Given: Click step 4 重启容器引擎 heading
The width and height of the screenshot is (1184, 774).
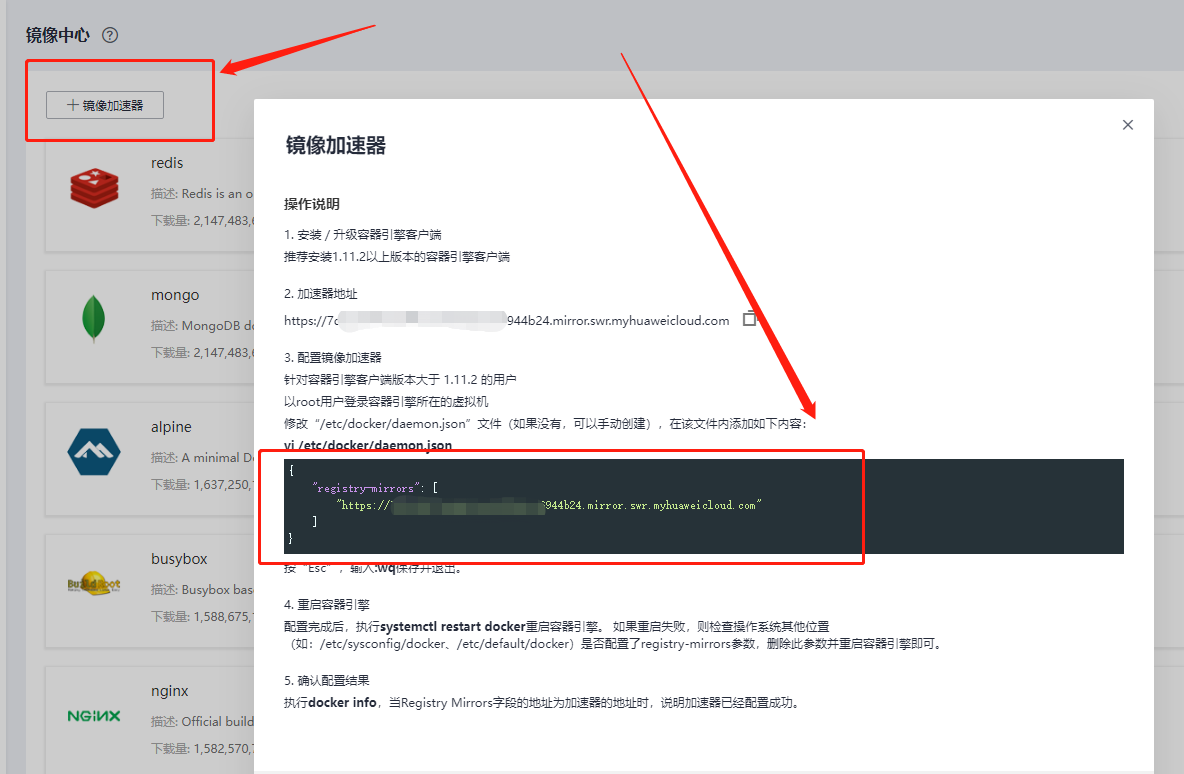Looking at the screenshot, I should pos(327,605).
